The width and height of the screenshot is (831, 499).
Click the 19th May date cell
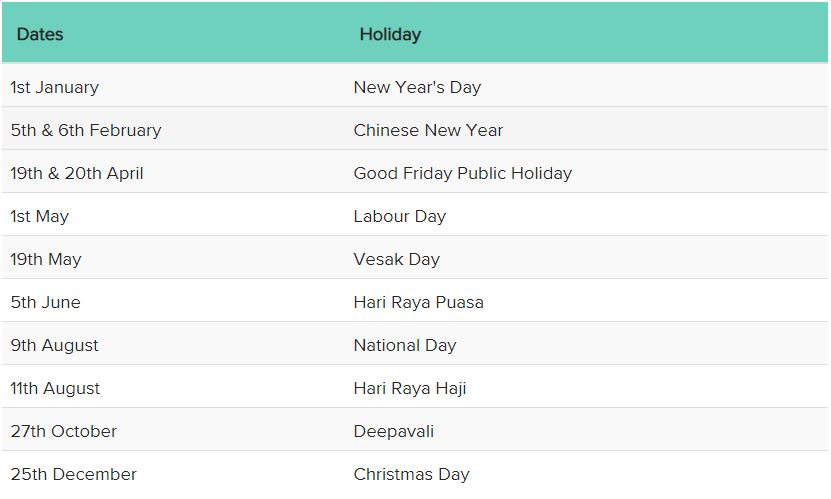pos(46,259)
